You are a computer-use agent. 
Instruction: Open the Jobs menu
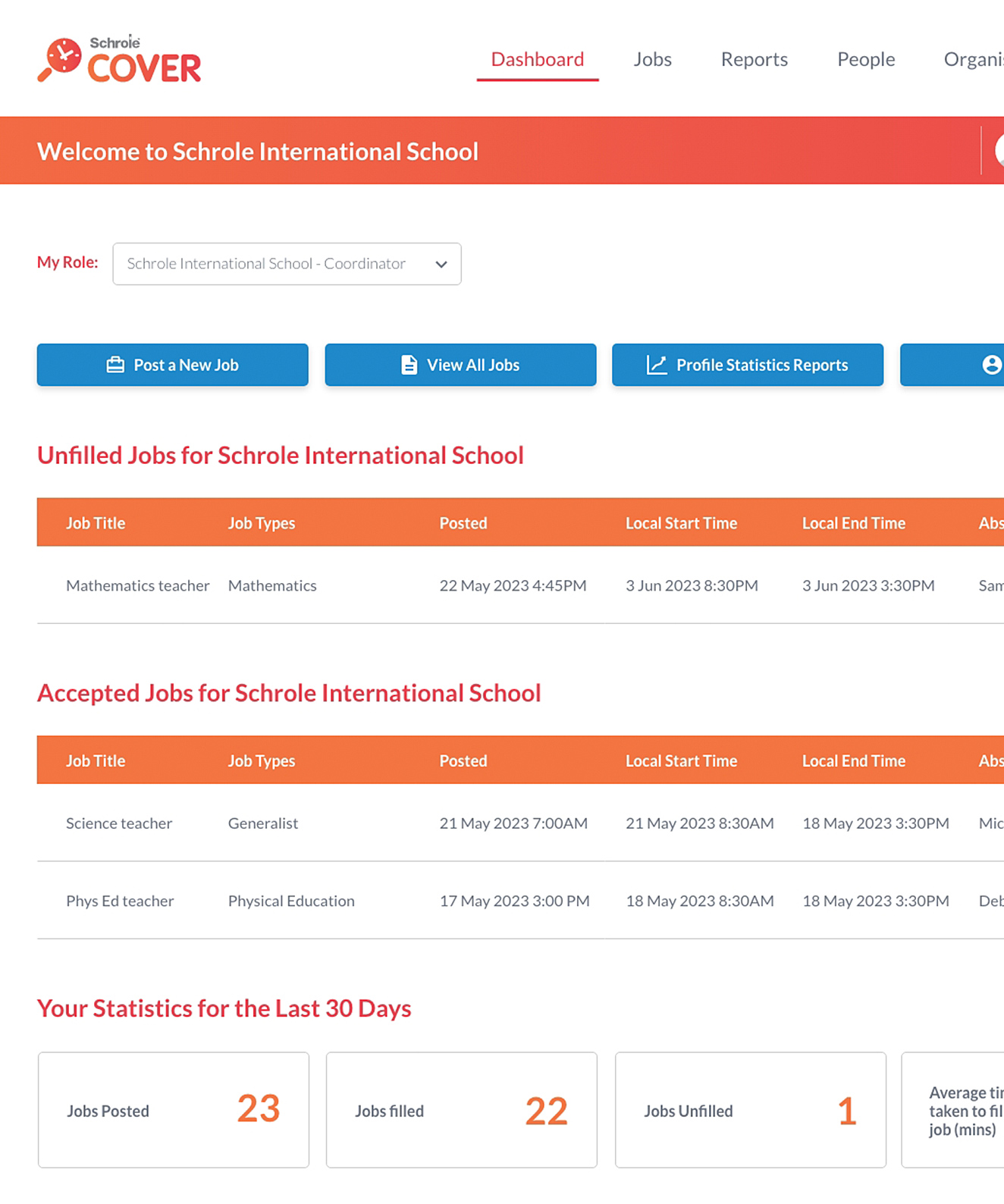[652, 59]
